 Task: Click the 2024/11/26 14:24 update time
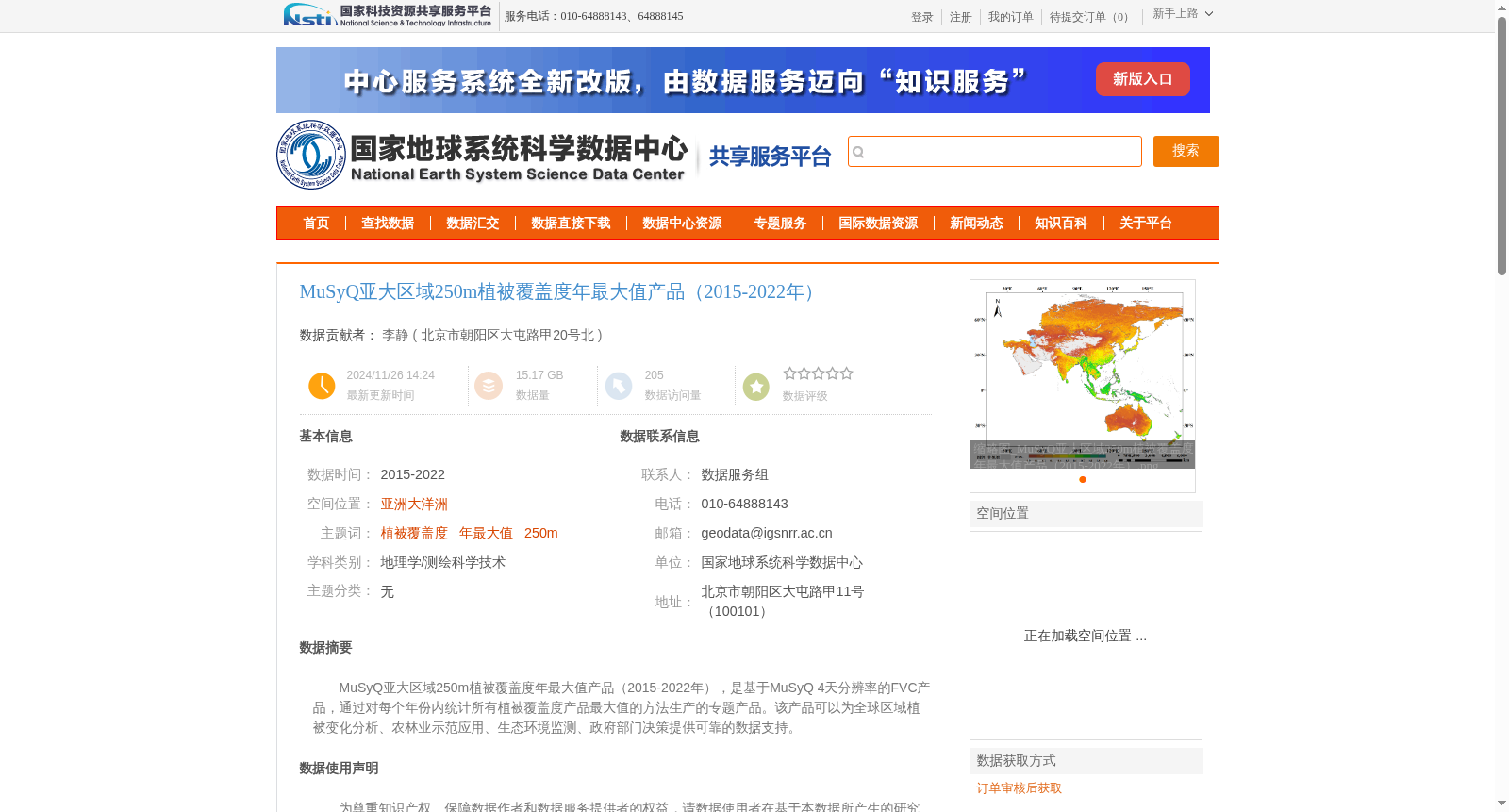pyautogui.click(x=390, y=375)
